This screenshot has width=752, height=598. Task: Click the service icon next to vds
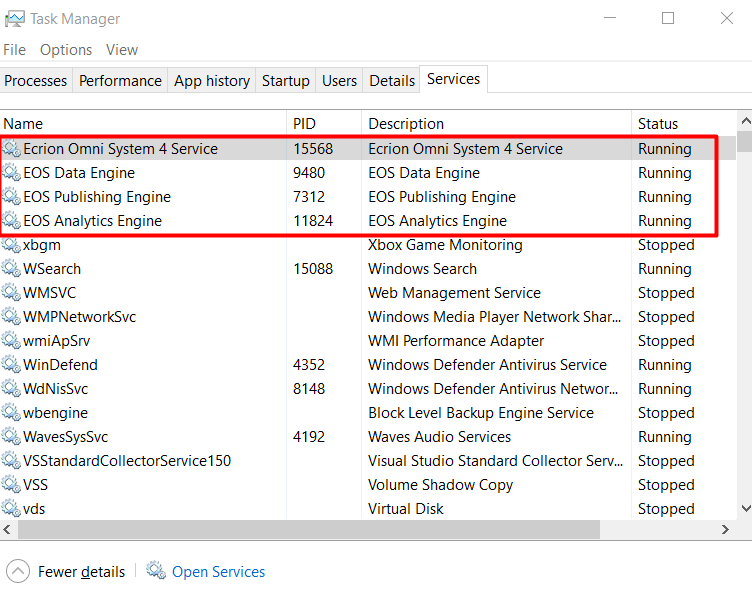11,508
